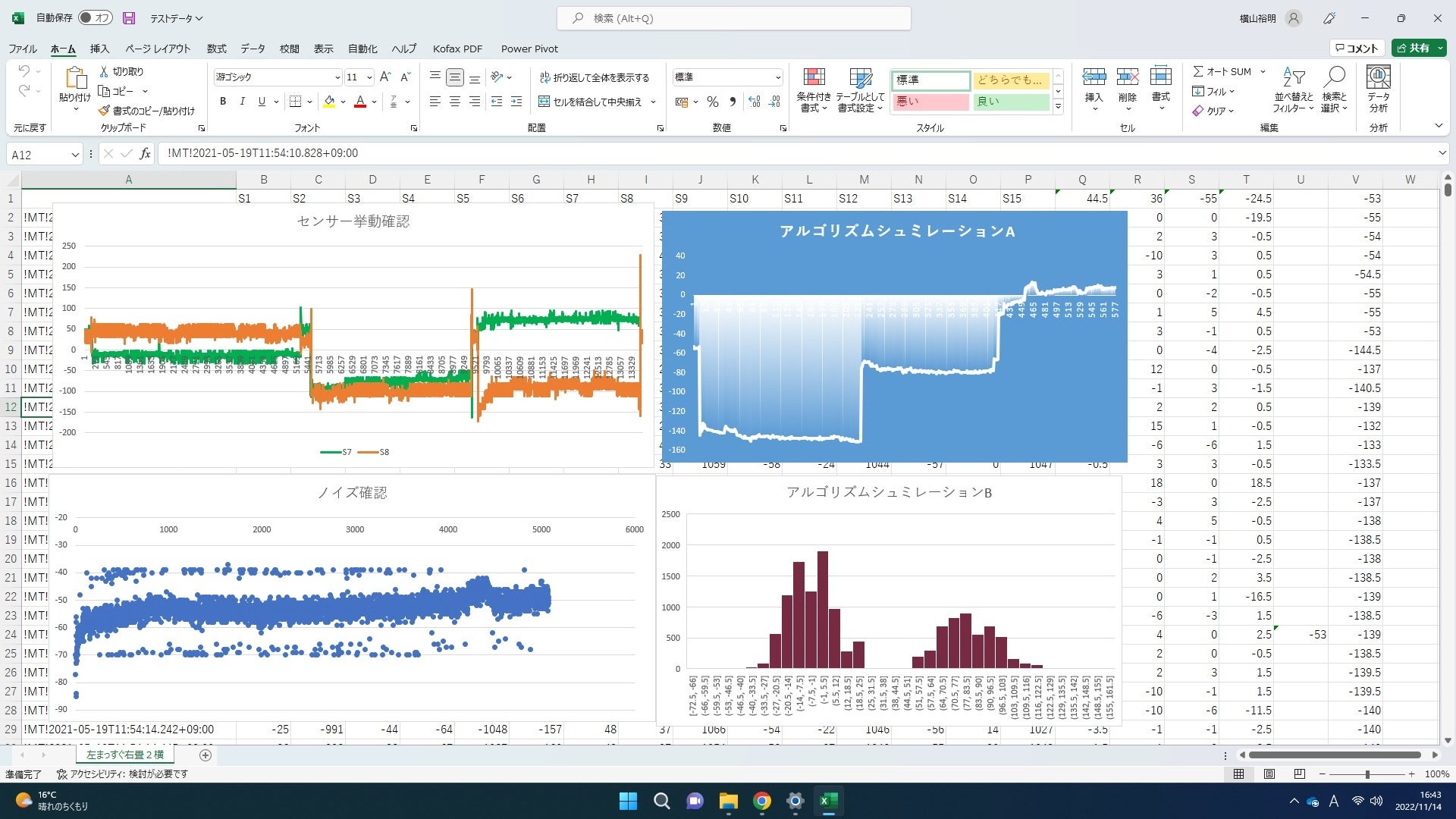Click the insert function fx icon

[145, 154]
